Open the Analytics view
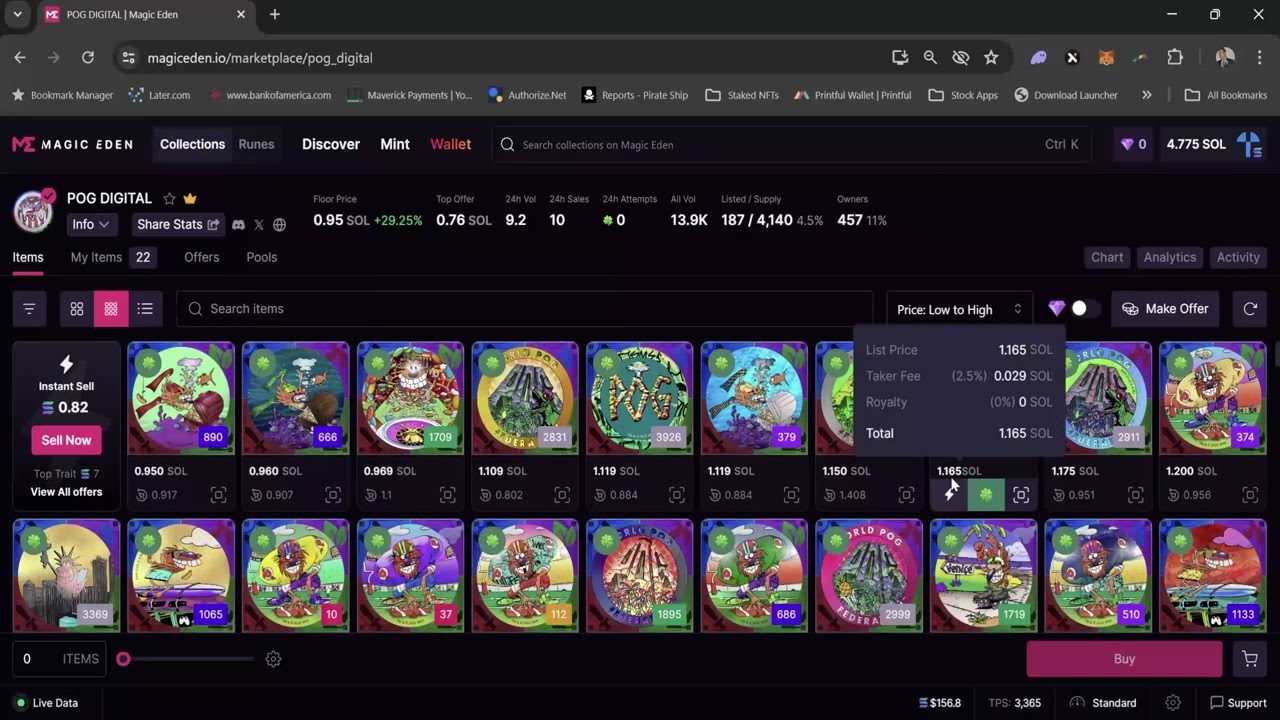Viewport: 1280px width, 720px height. [x=1170, y=257]
